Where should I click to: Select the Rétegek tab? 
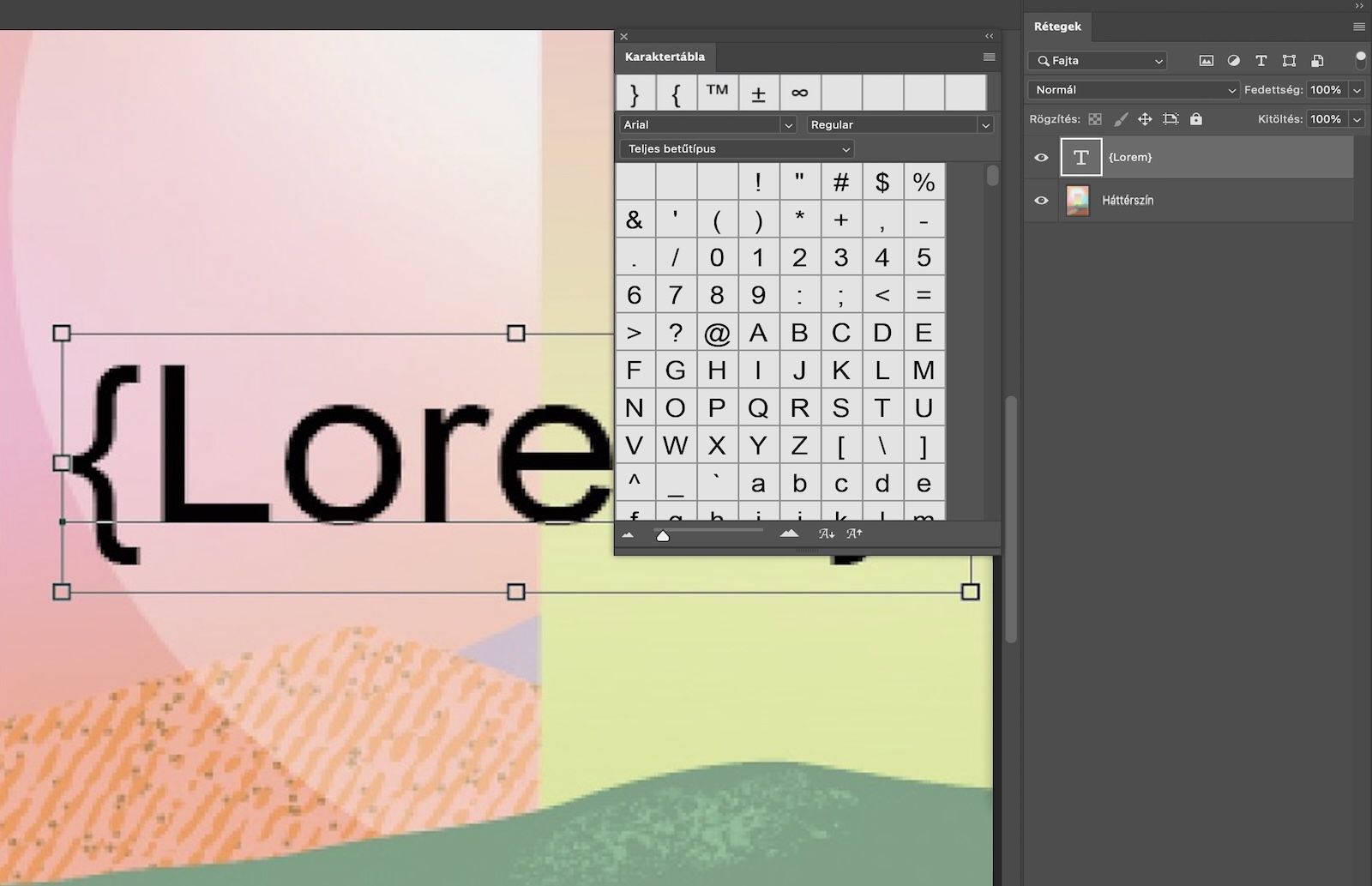[x=1057, y=27]
